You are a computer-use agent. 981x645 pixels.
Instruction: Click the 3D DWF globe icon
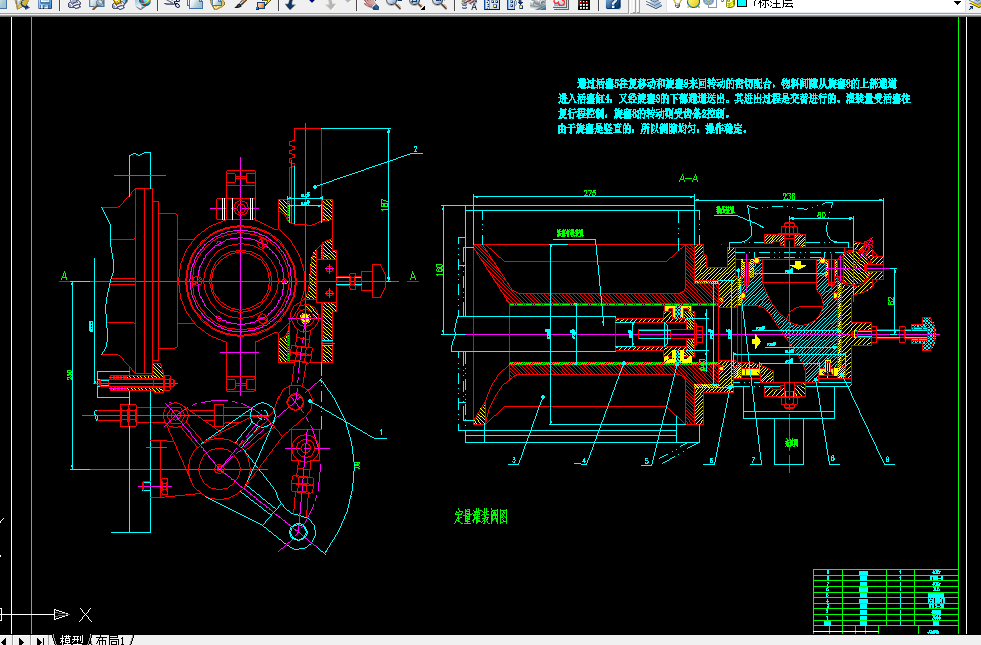143,4
